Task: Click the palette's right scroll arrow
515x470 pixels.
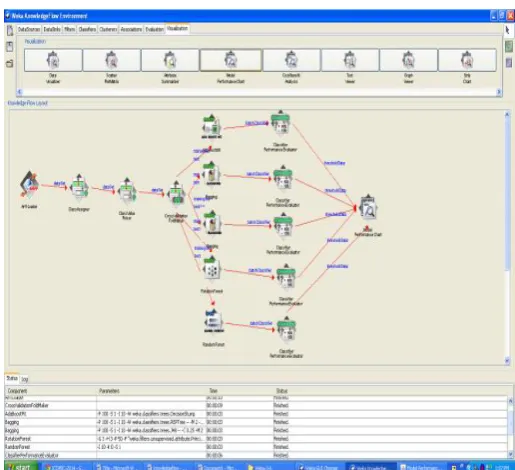Action: coord(499,92)
